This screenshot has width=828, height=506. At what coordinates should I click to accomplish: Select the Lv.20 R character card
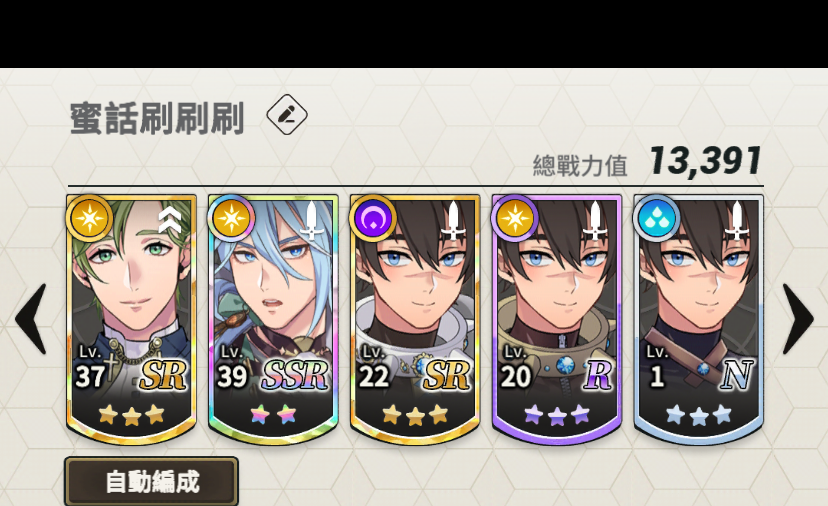tap(557, 319)
